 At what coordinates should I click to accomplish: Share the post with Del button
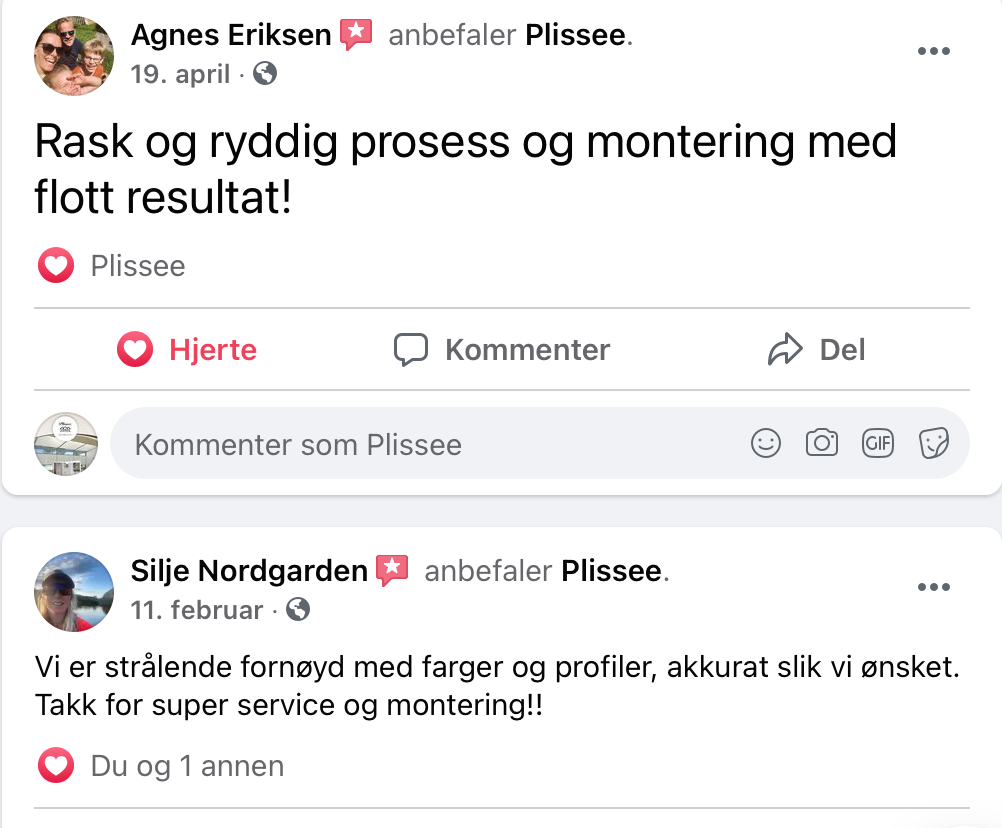pos(816,350)
